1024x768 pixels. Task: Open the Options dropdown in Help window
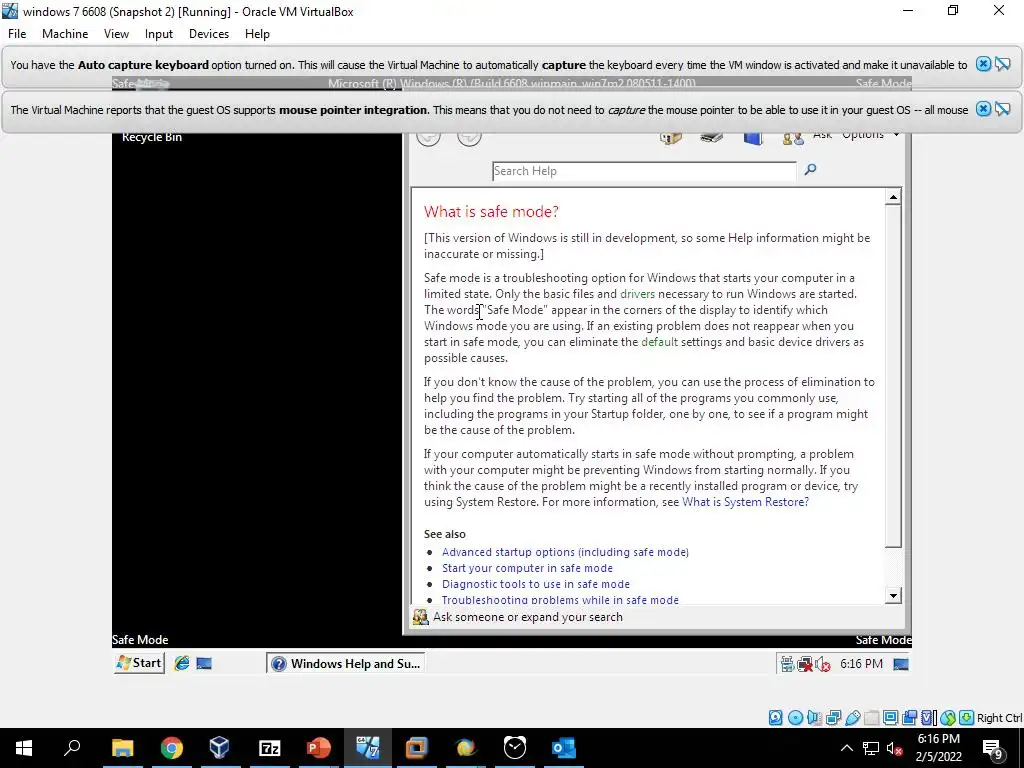871,135
